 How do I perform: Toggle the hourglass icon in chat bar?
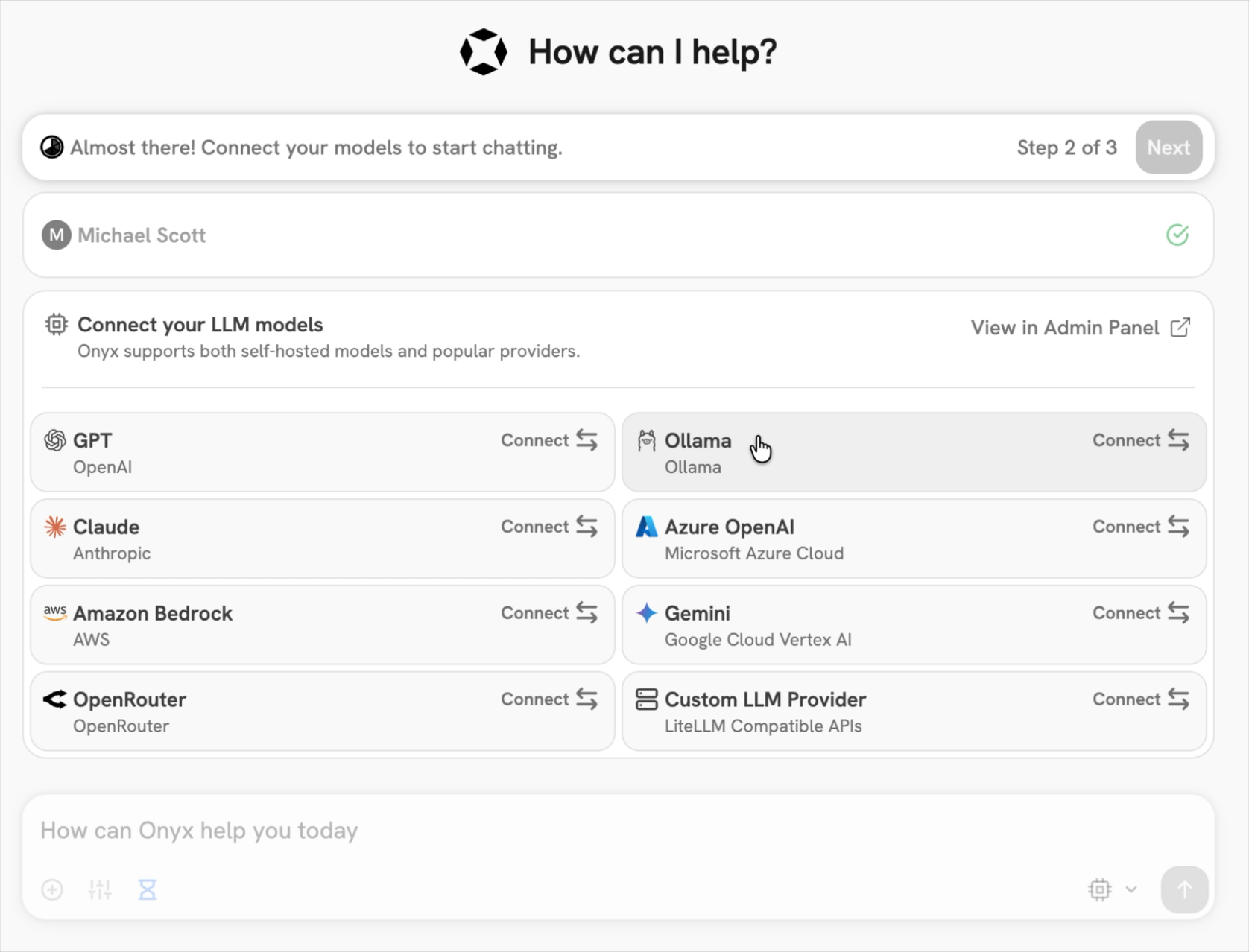(148, 889)
